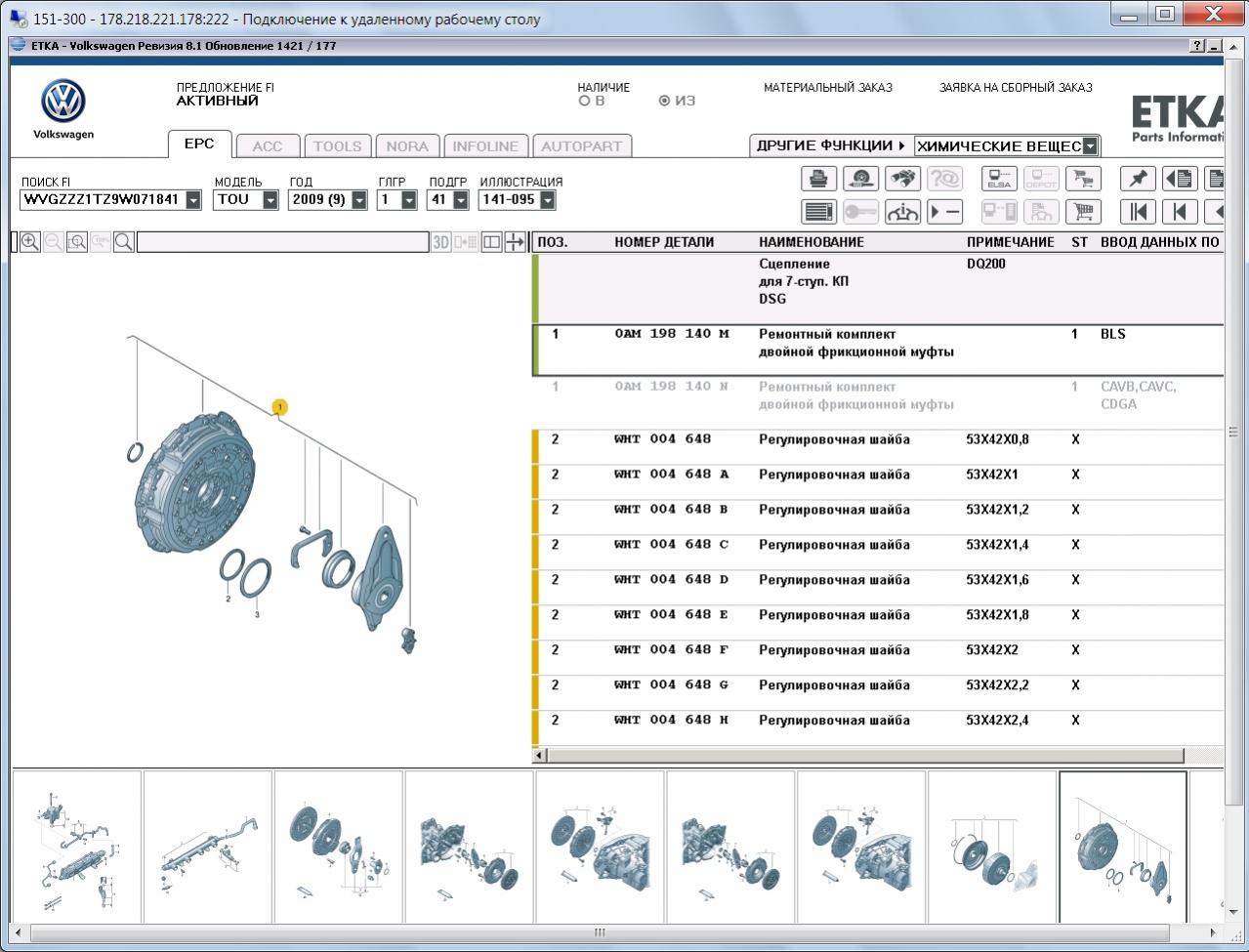Click the parts list vertical scrollbar
Screen dimensions: 1249x952
tap(1232, 432)
